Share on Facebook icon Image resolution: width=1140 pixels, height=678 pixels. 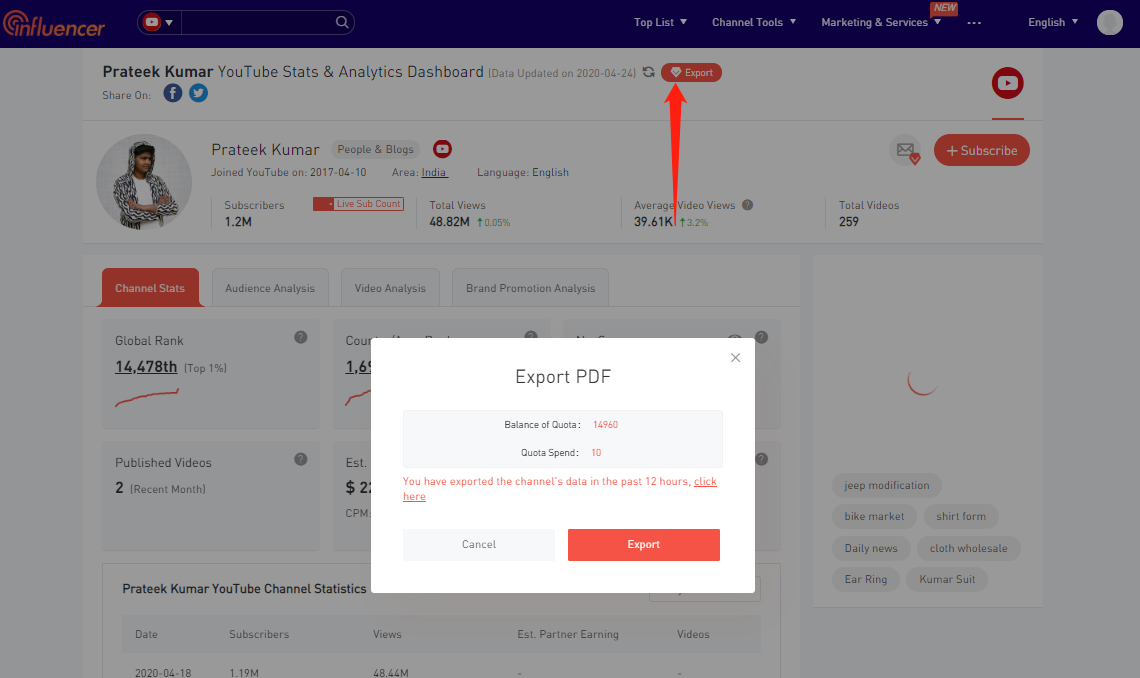click(172, 93)
